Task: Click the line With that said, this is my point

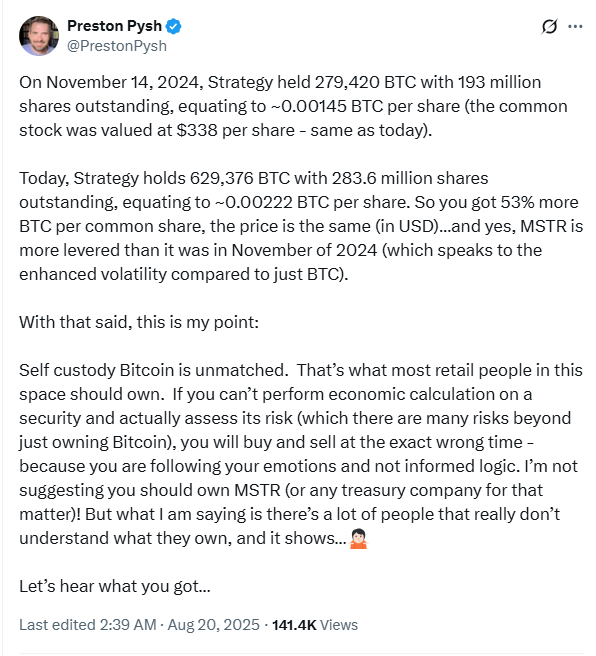Action: [139, 323]
